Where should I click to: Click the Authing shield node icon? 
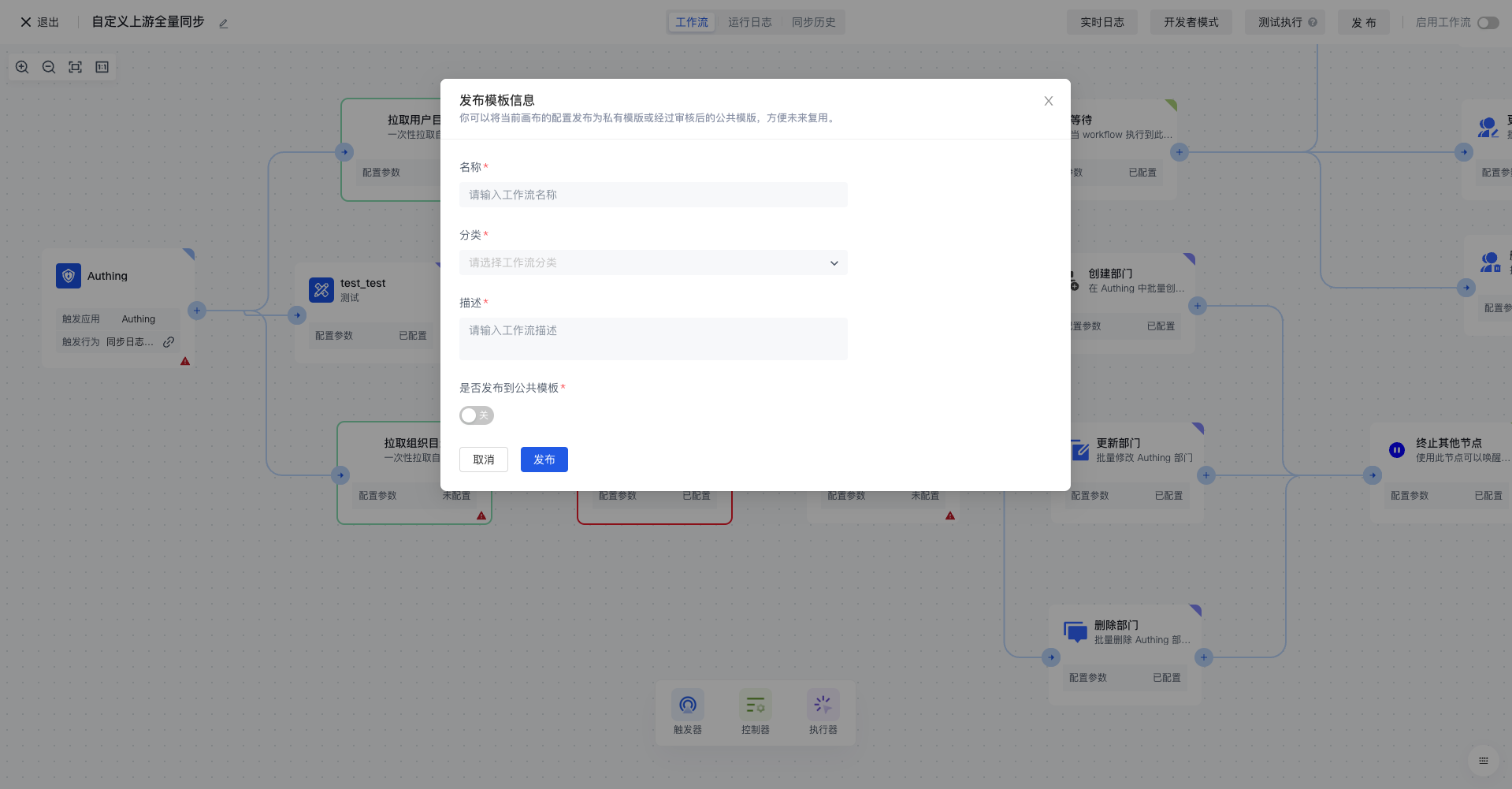(x=69, y=276)
